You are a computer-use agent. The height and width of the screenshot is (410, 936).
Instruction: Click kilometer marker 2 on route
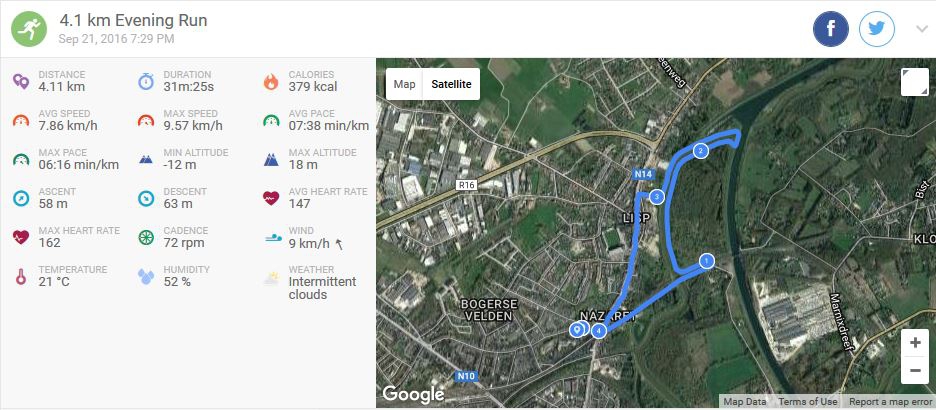pyautogui.click(x=700, y=150)
